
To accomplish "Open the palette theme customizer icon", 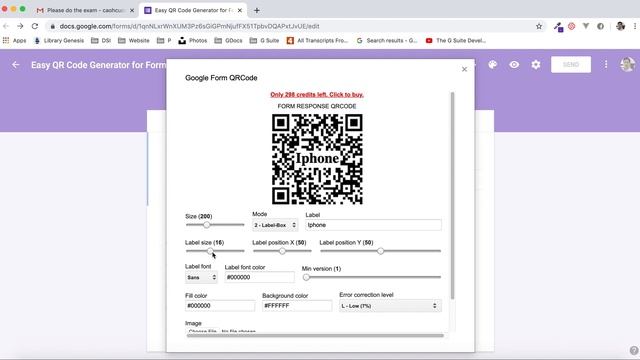I will click(x=493, y=64).
